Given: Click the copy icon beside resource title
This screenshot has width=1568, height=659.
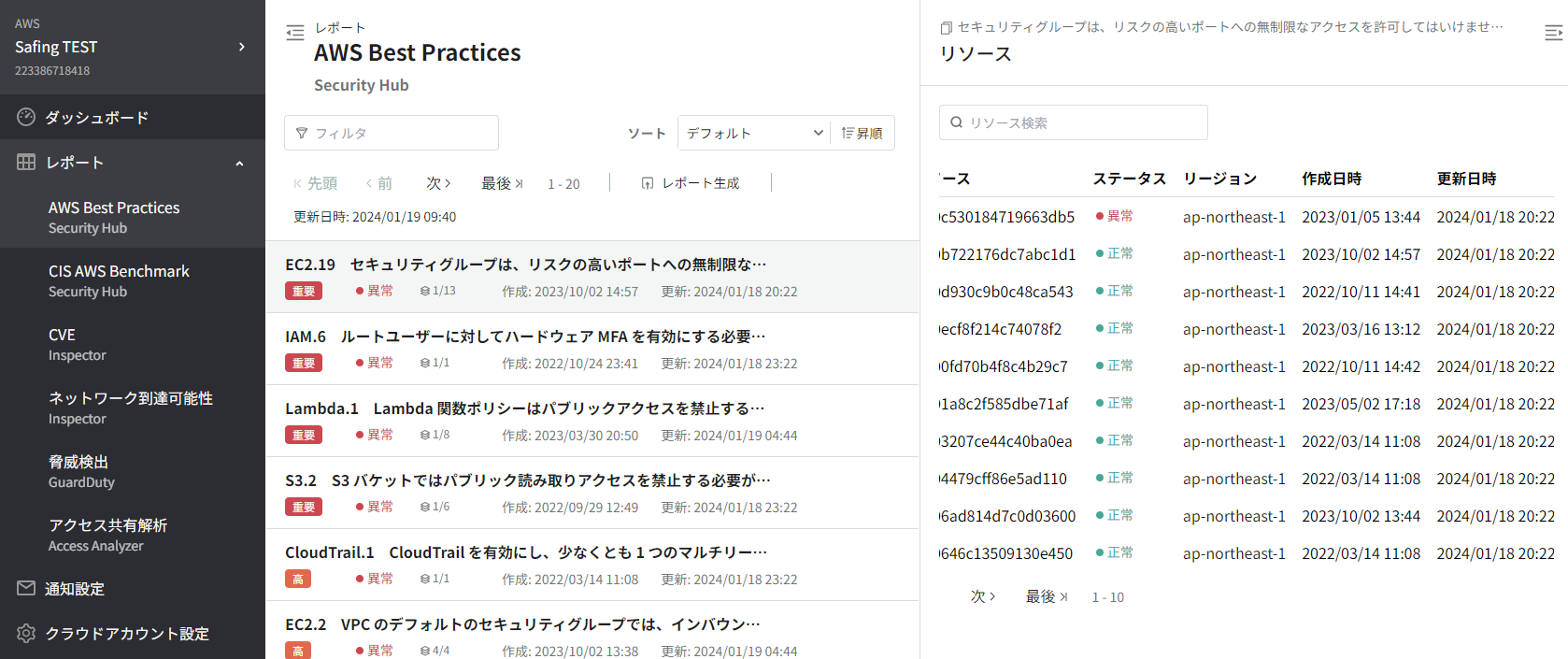Looking at the screenshot, I should click(946, 28).
